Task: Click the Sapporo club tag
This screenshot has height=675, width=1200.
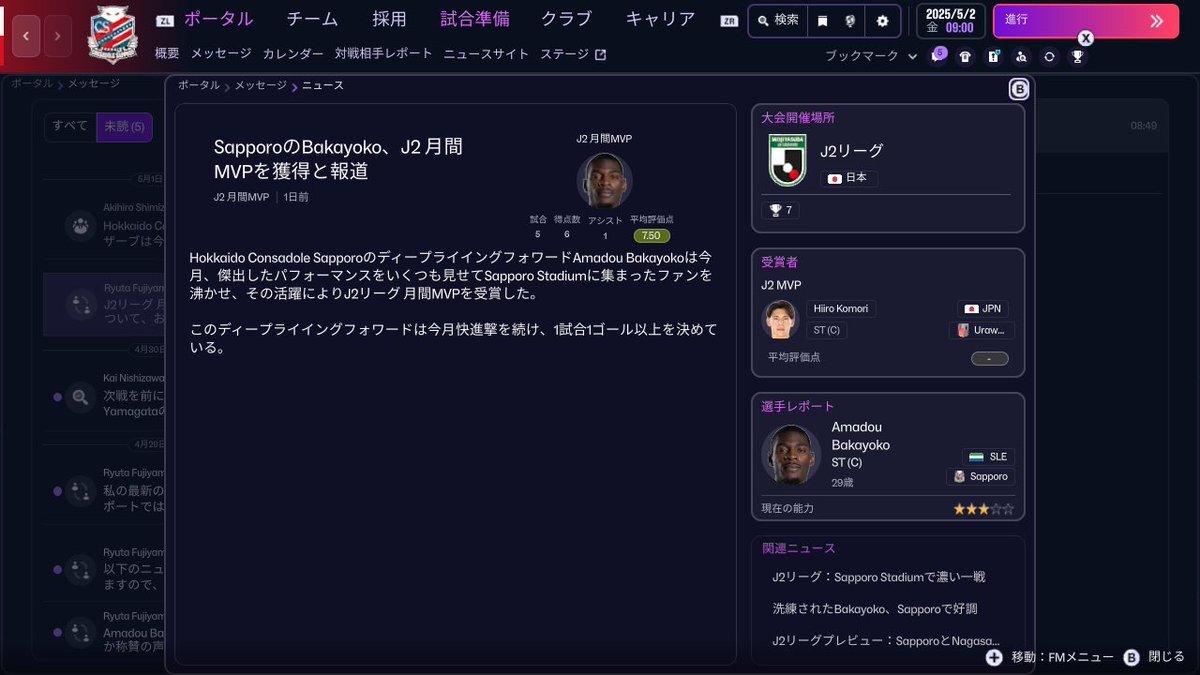Action: point(981,477)
